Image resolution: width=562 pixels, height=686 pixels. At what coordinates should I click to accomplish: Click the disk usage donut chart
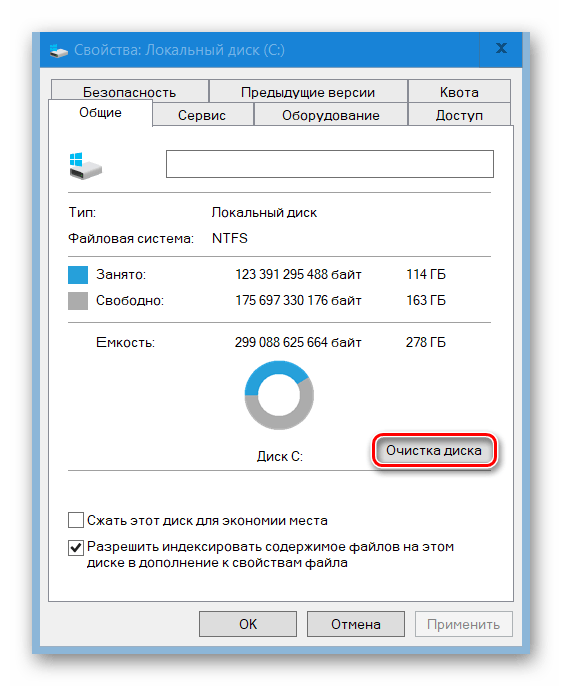pyautogui.click(x=279, y=396)
